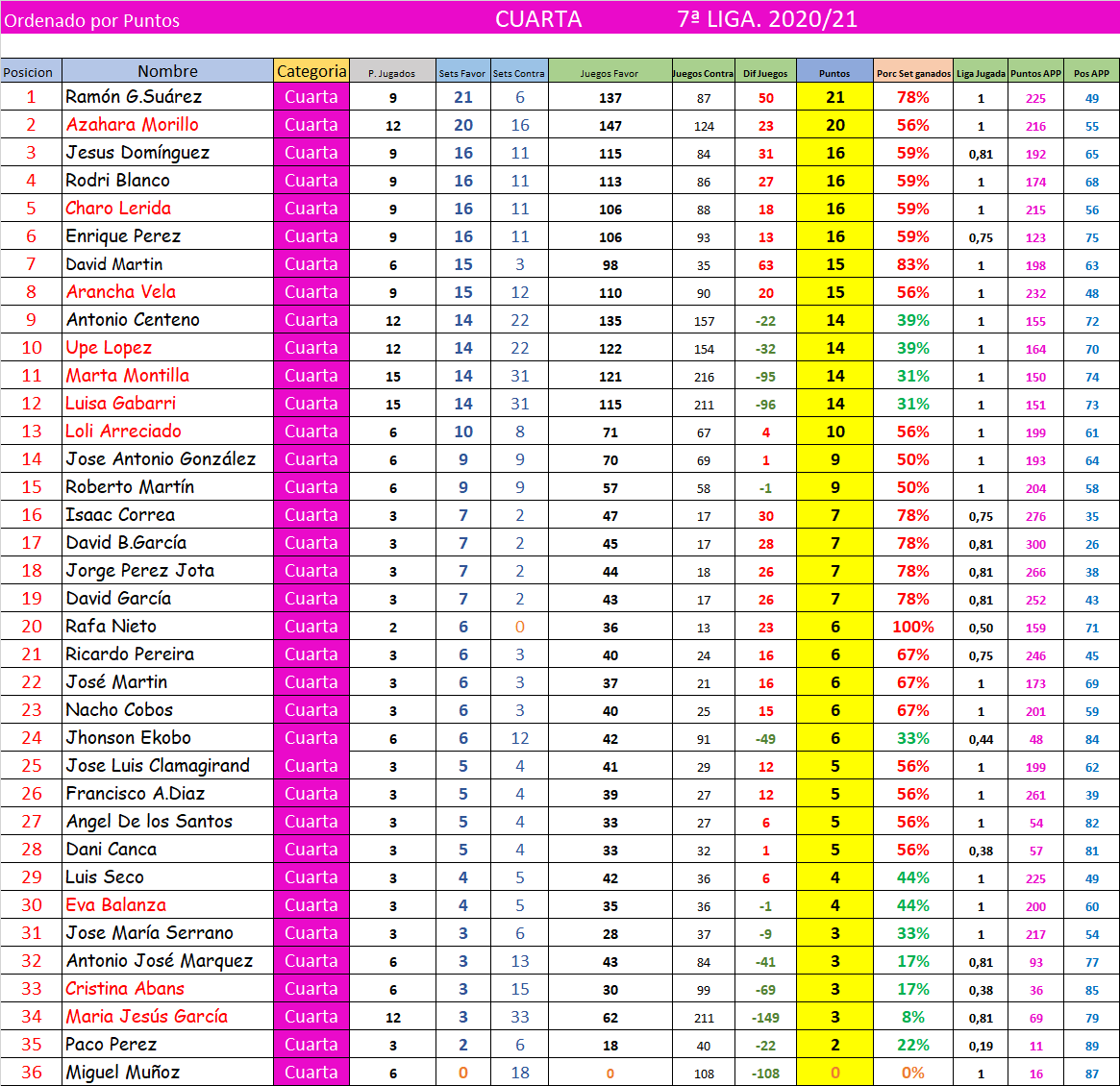Click the '0,44' cell in Jhonson Ekobo's row
The image size is (1120, 1086).
tap(981, 740)
